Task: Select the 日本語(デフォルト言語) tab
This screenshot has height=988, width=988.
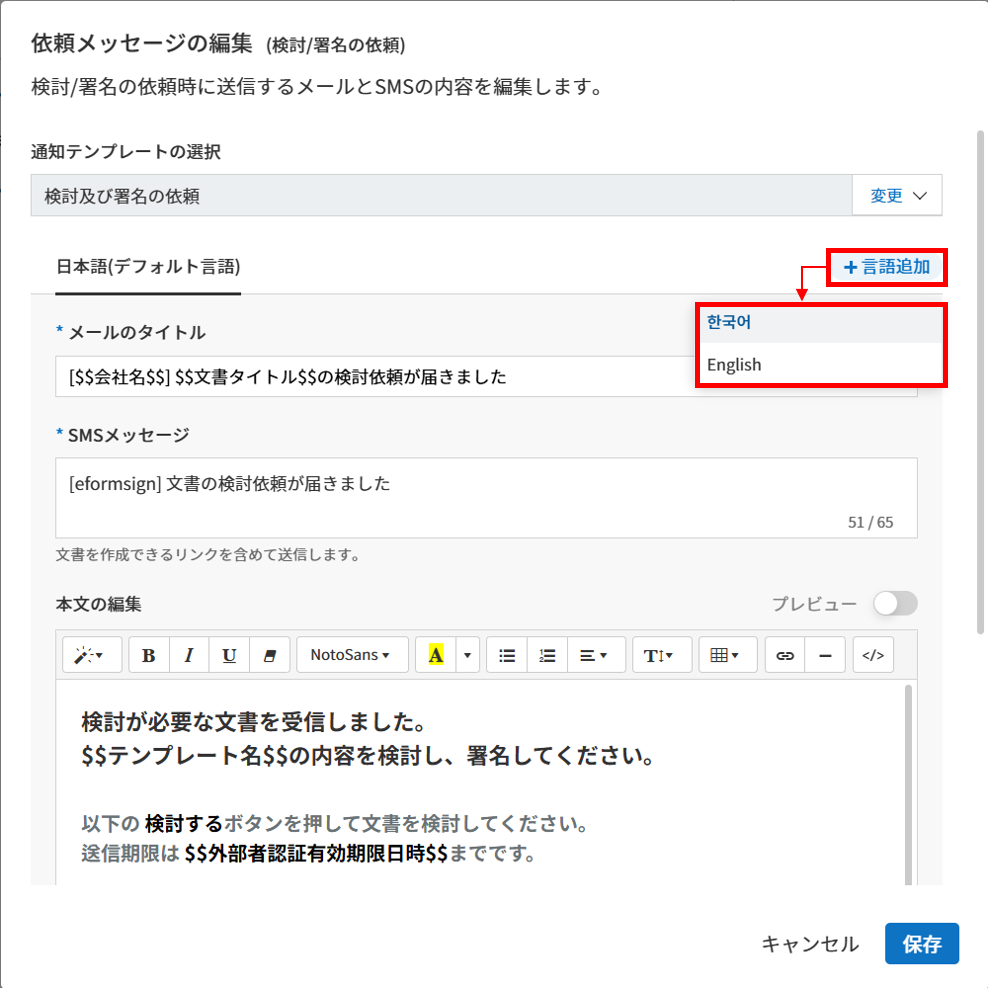Action: (148, 267)
